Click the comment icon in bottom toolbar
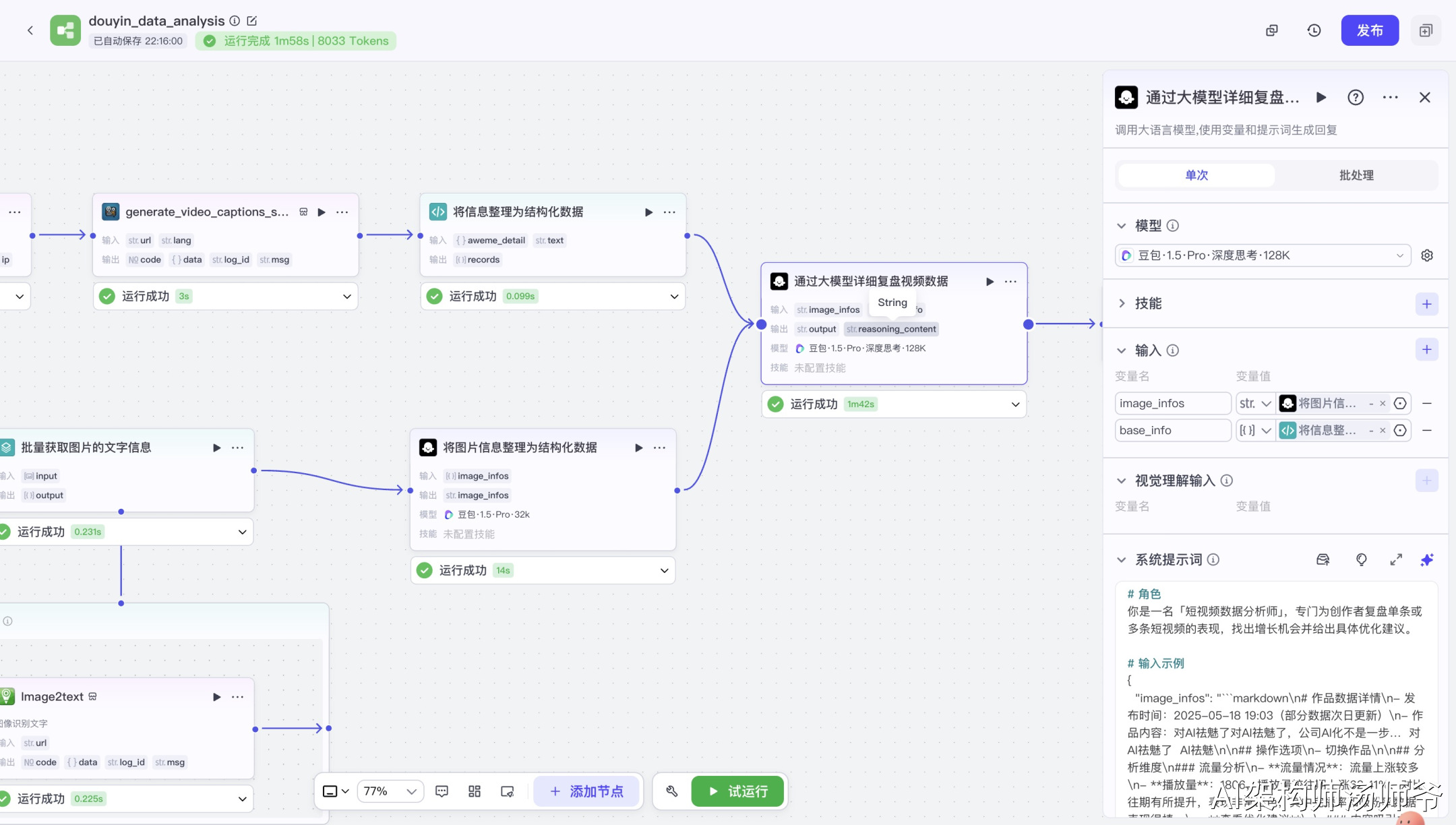The image size is (1456, 825). tap(442, 791)
